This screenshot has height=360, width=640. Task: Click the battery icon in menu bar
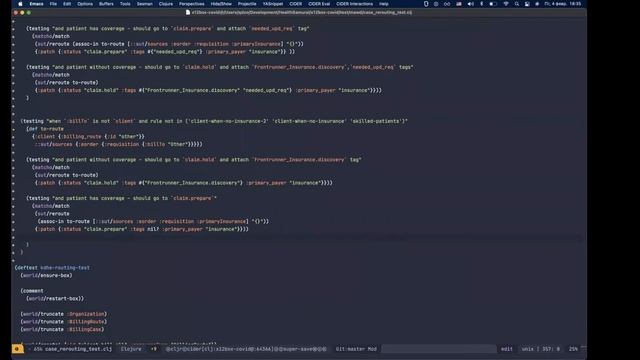[493, 4]
